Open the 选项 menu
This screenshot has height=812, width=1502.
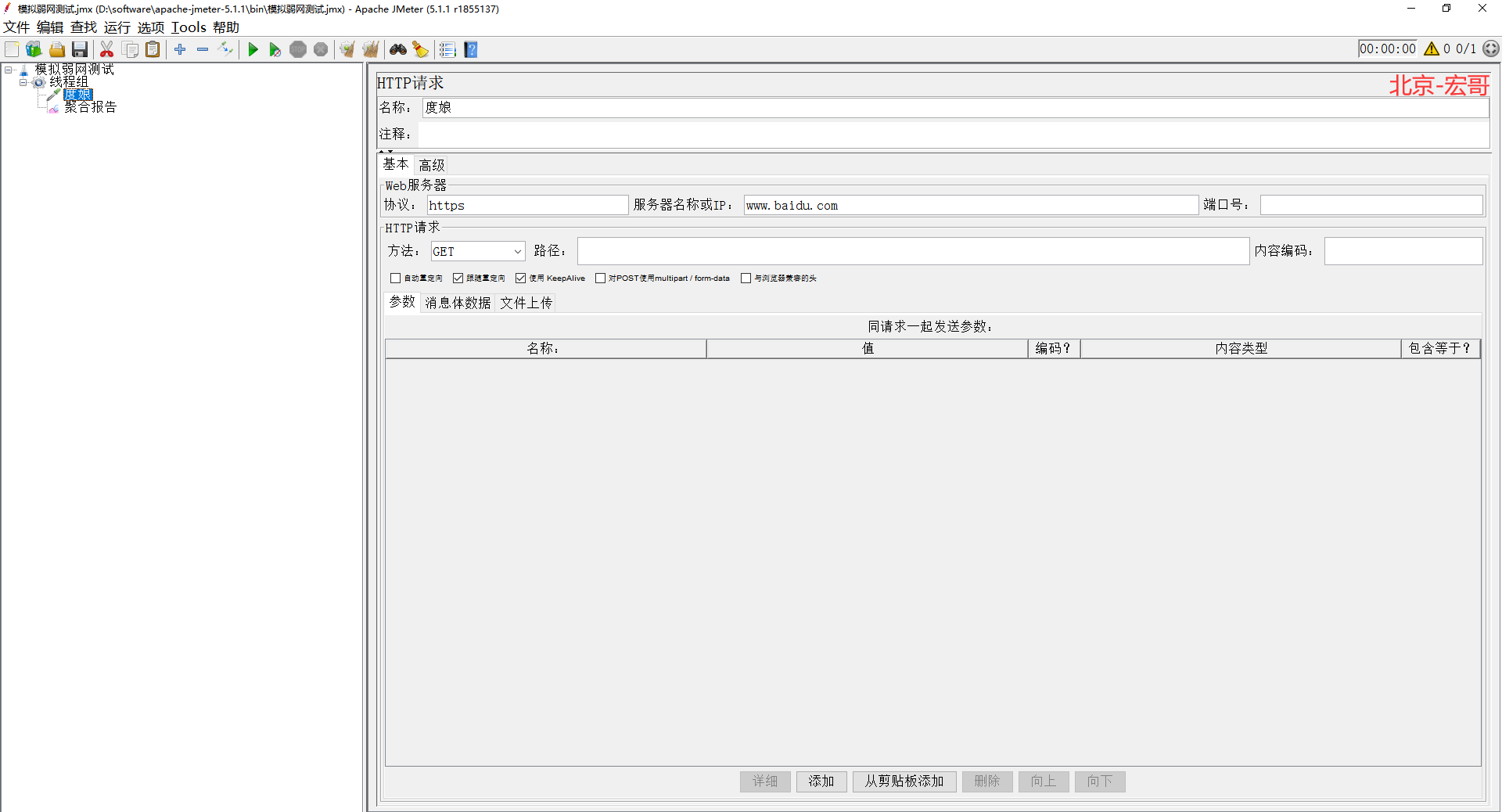151,27
